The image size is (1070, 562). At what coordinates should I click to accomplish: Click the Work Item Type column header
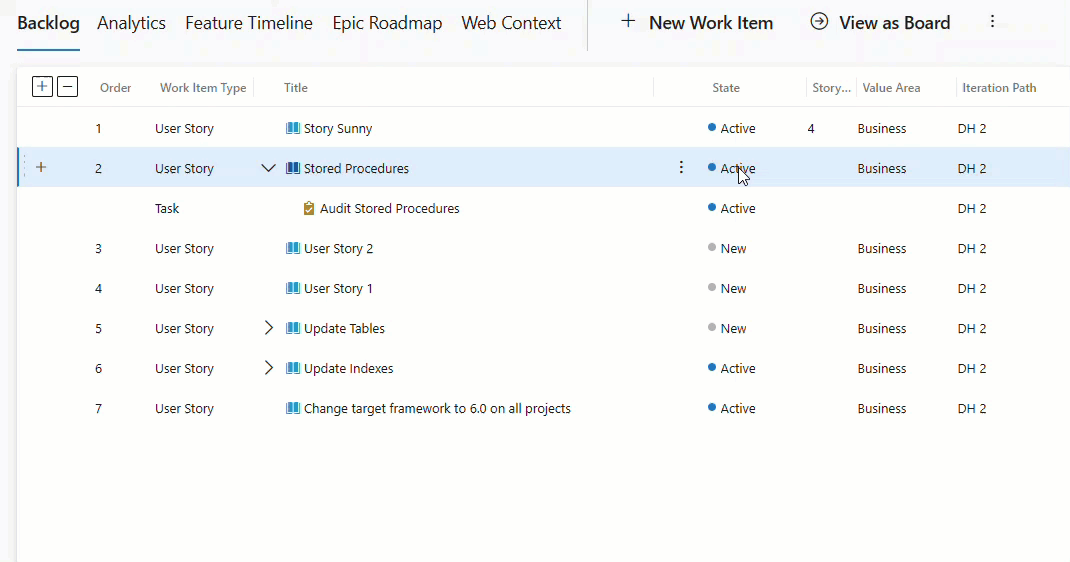coord(203,88)
